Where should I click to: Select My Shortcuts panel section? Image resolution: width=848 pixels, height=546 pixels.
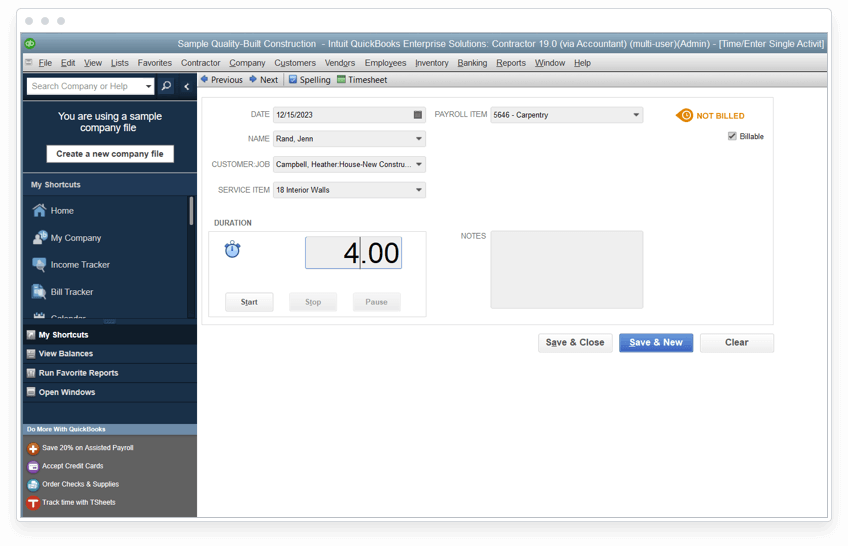coord(110,335)
